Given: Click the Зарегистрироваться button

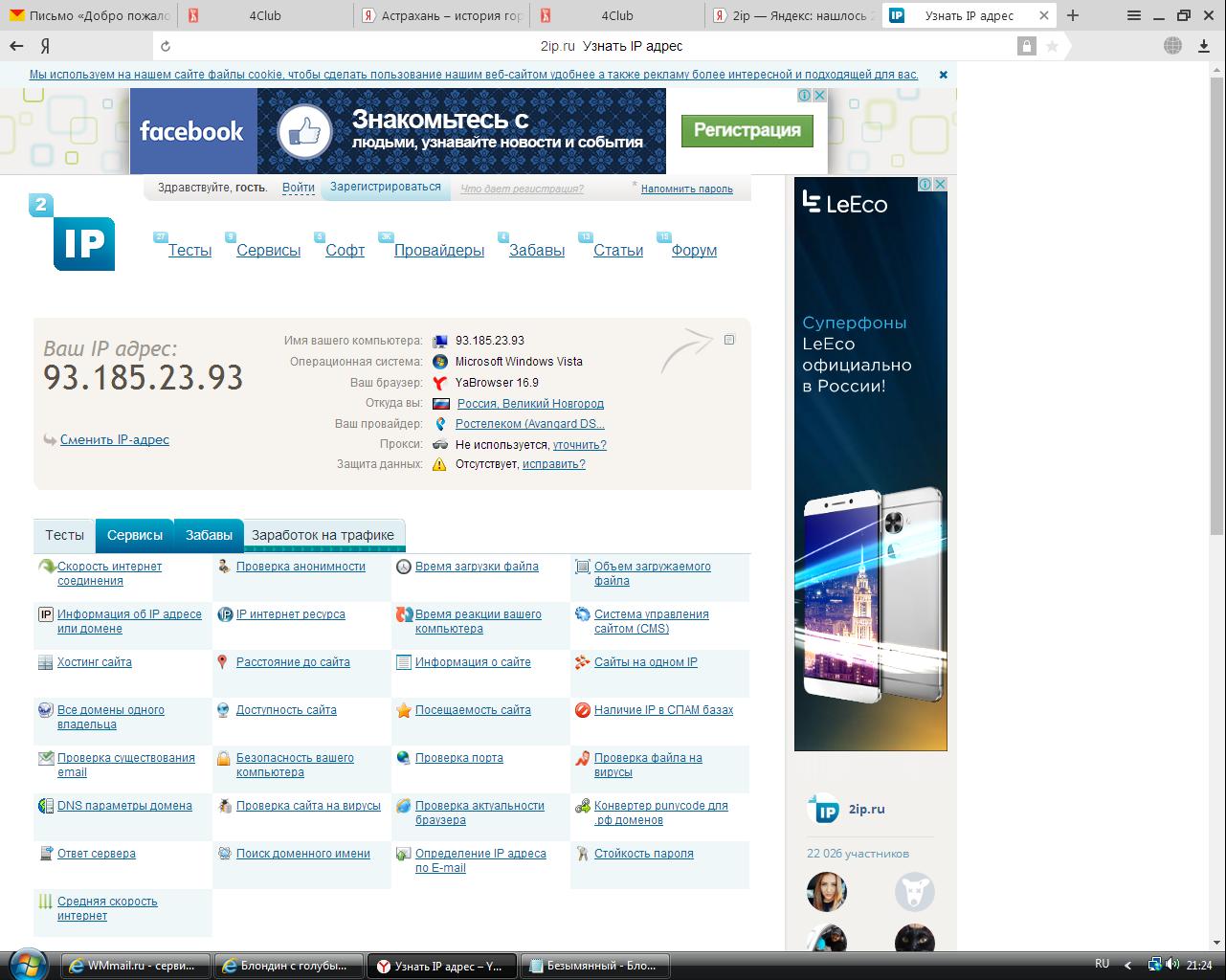Looking at the screenshot, I should pyautogui.click(x=386, y=188).
